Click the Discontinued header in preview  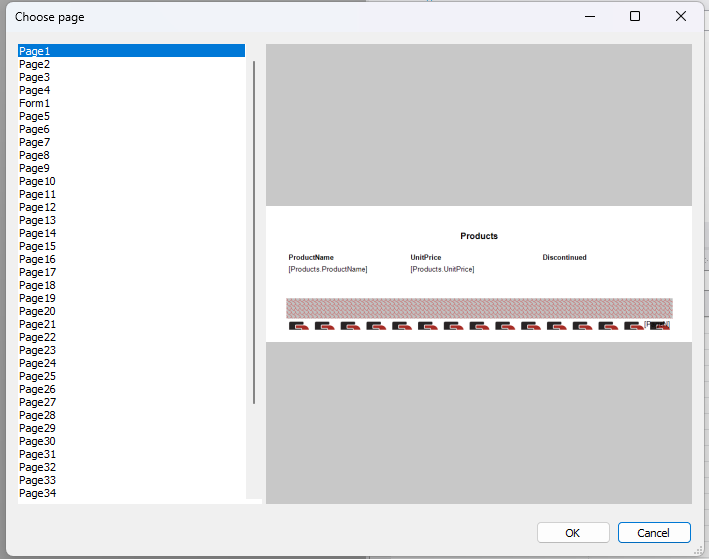coord(564,258)
